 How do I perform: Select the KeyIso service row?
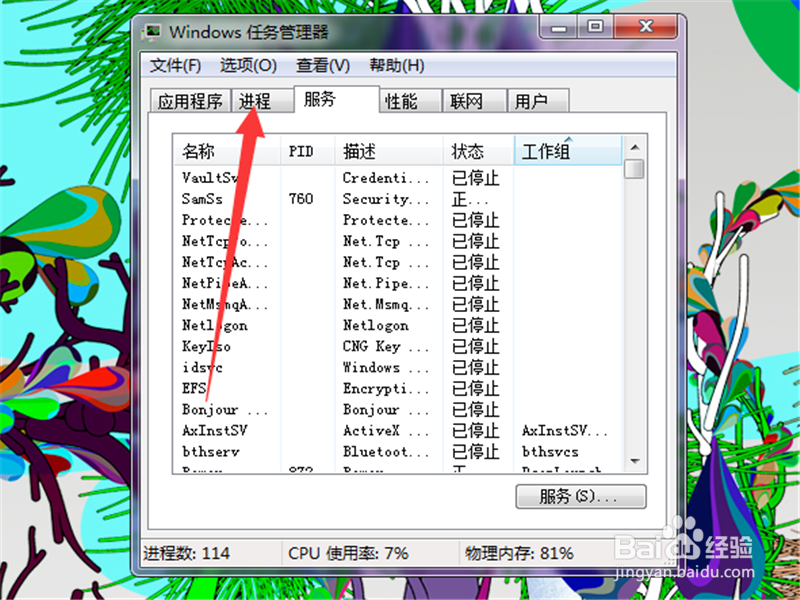[398, 346]
